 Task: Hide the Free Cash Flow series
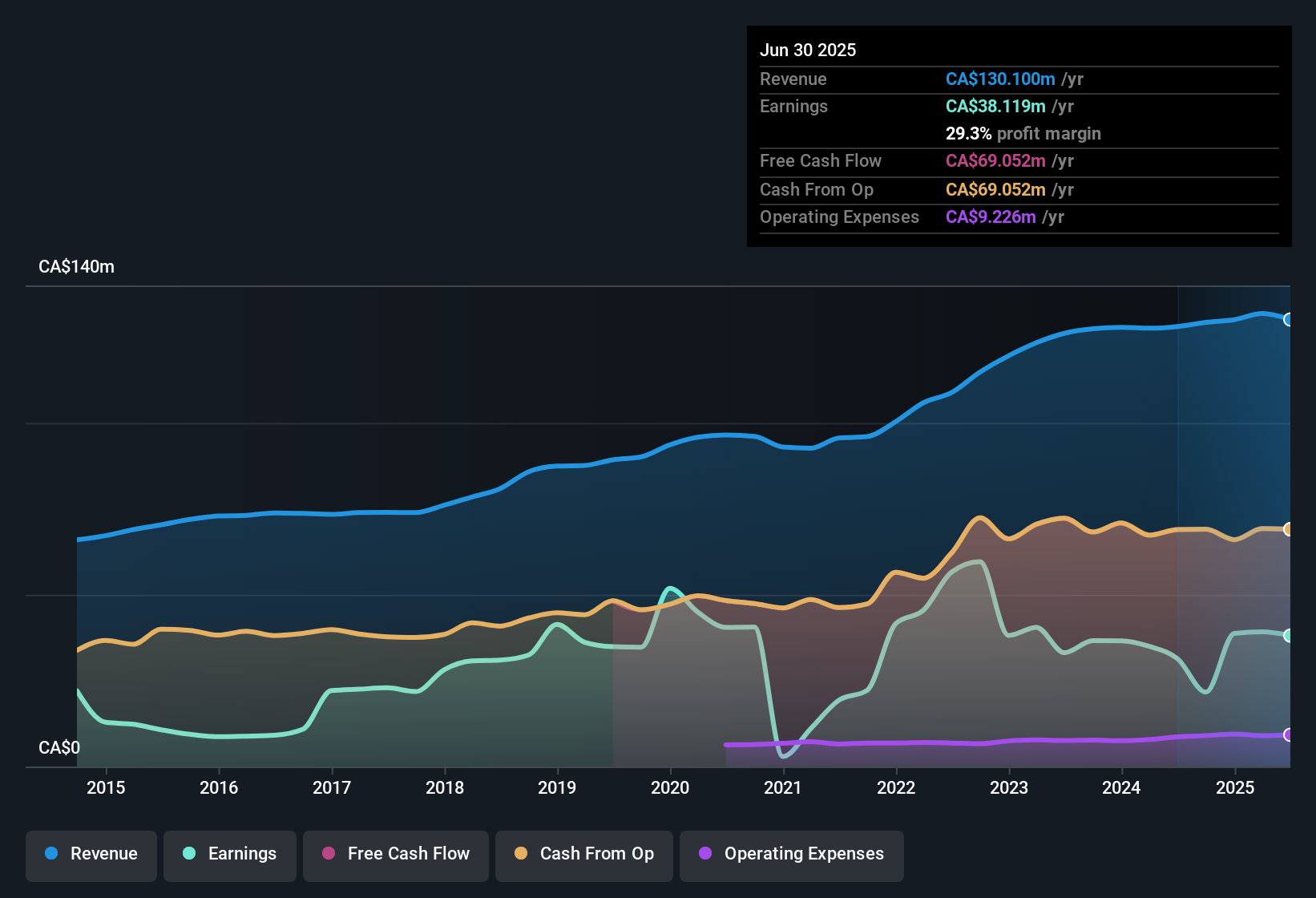point(395,854)
